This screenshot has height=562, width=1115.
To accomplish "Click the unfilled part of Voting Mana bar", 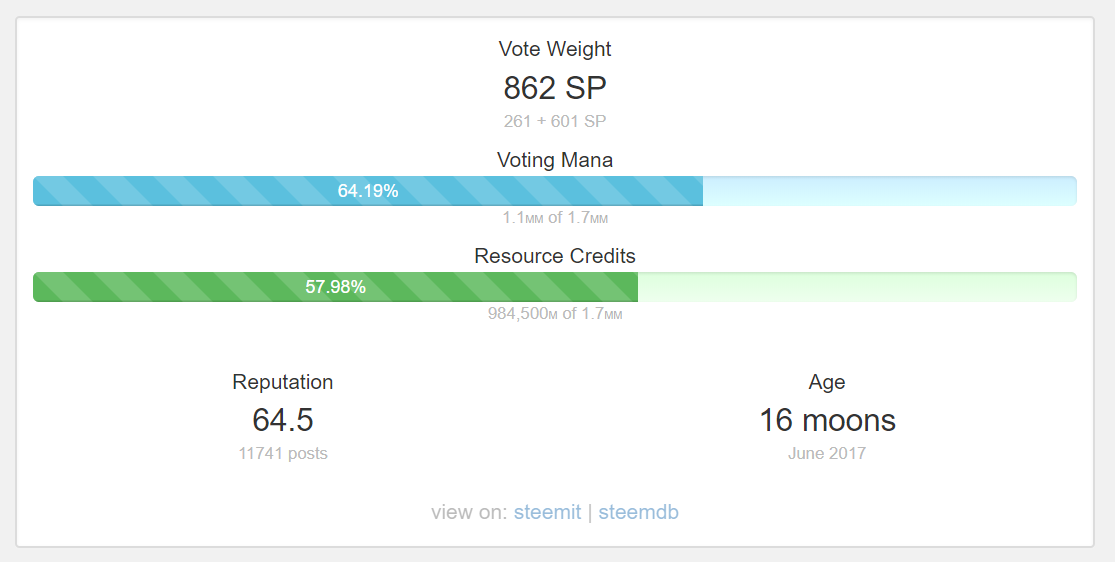I will 890,191.
